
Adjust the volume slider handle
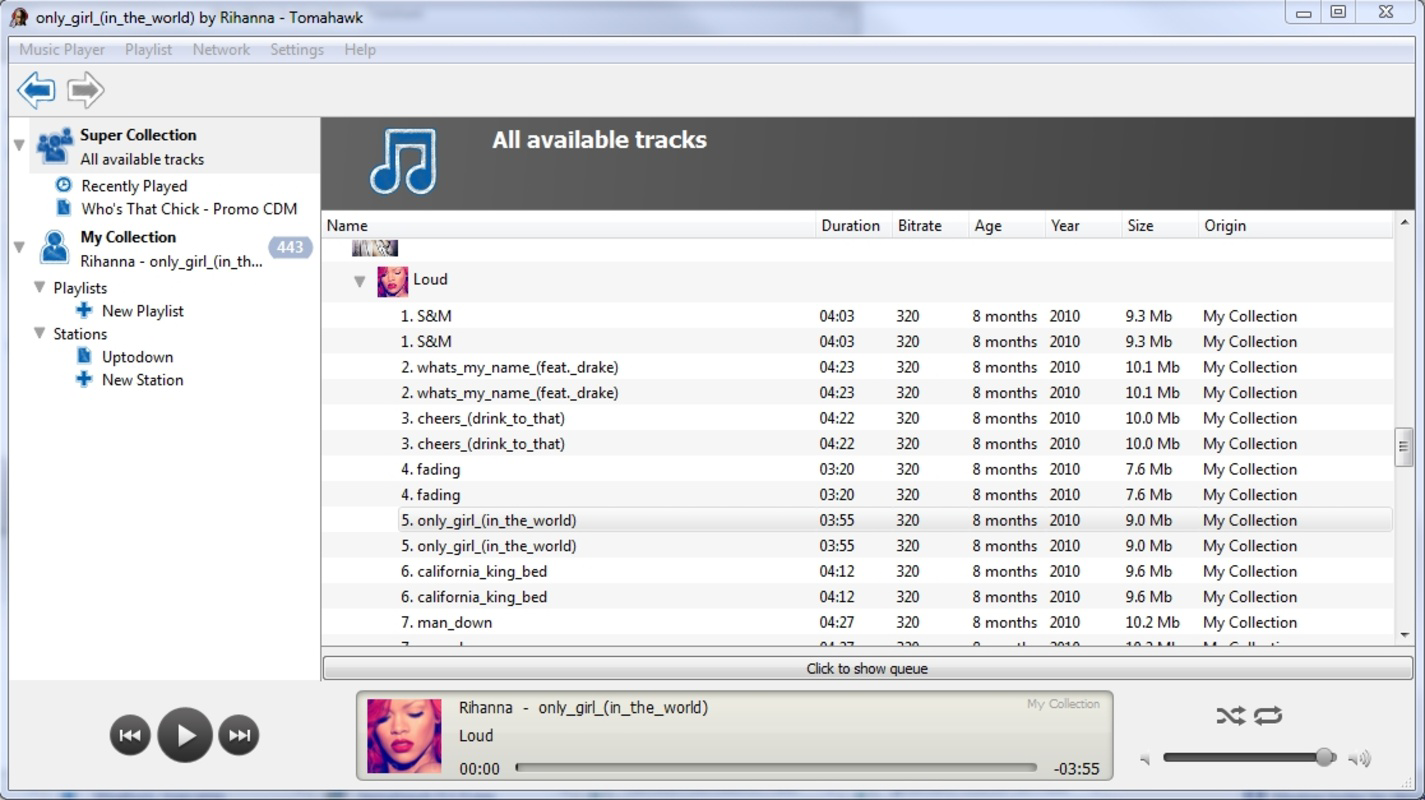click(x=1325, y=757)
